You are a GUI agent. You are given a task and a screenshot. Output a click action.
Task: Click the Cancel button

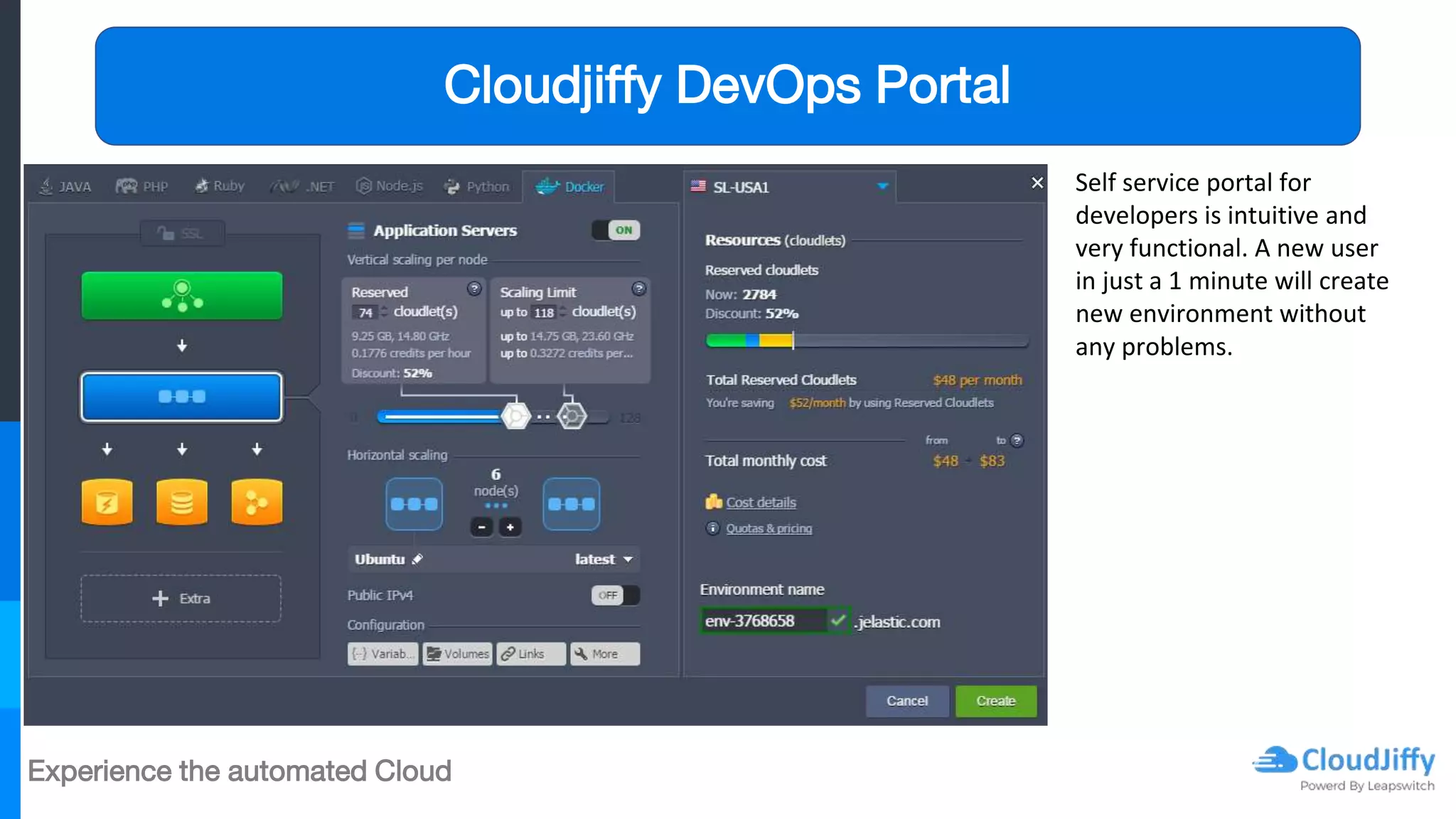point(907,701)
